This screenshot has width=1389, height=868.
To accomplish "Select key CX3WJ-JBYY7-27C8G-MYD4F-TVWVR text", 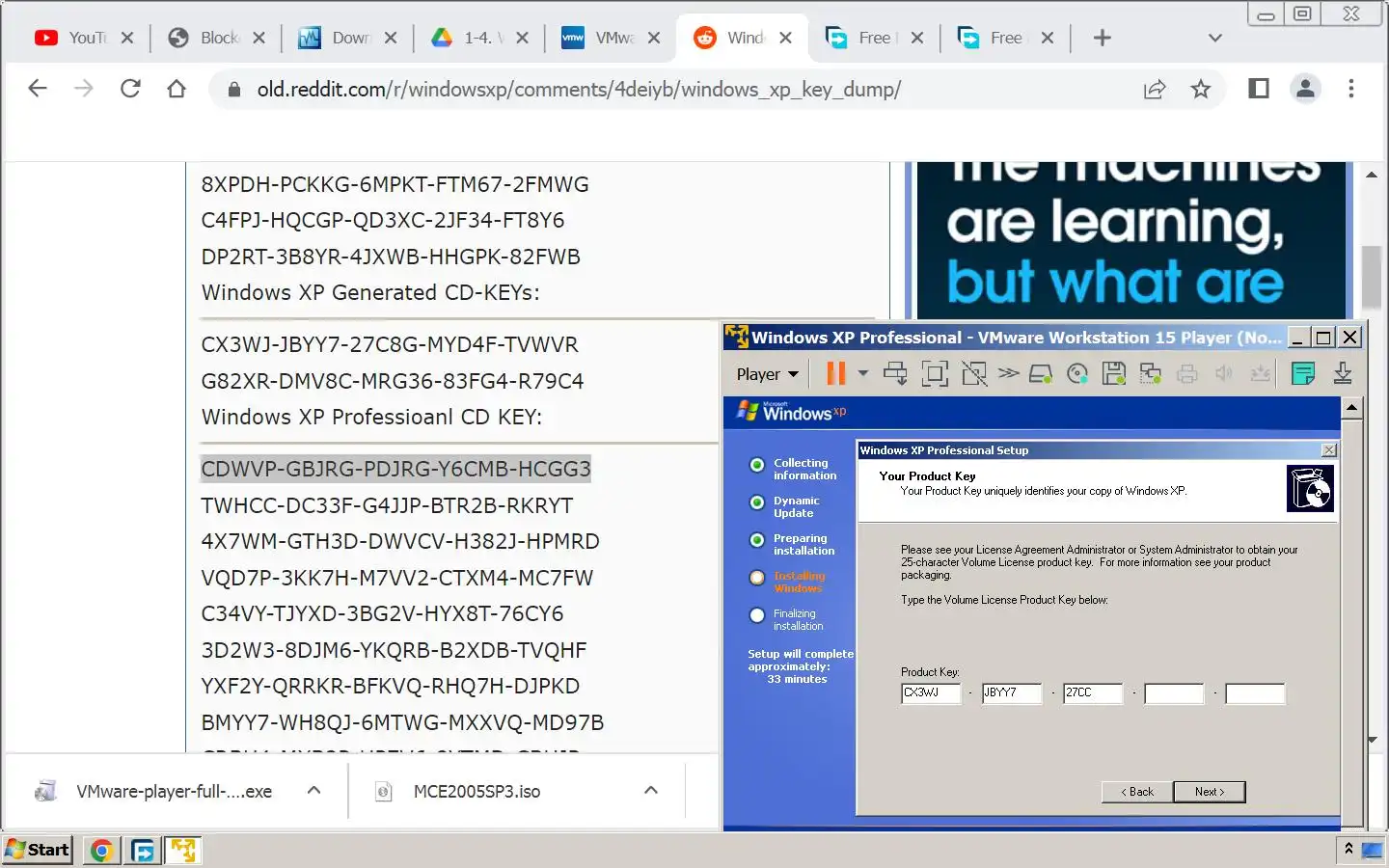I will [x=390, y=345].
